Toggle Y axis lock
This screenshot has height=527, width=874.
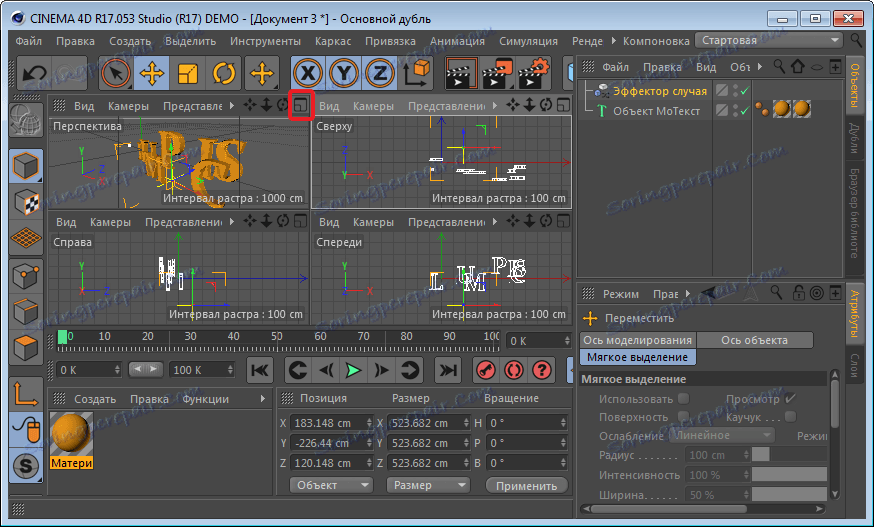point(344,73)
